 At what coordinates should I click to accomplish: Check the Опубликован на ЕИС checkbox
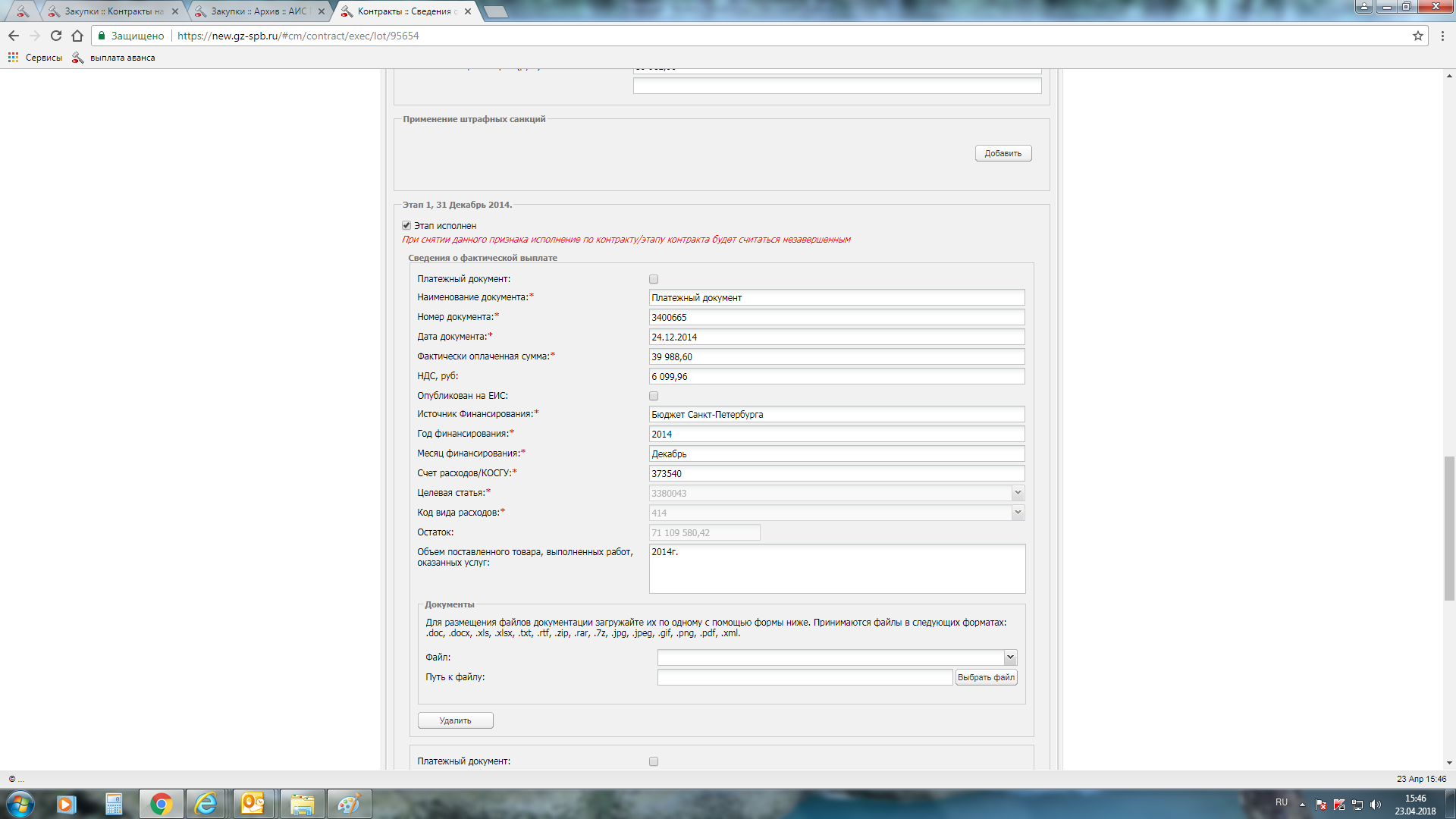(x=654, y=396)
